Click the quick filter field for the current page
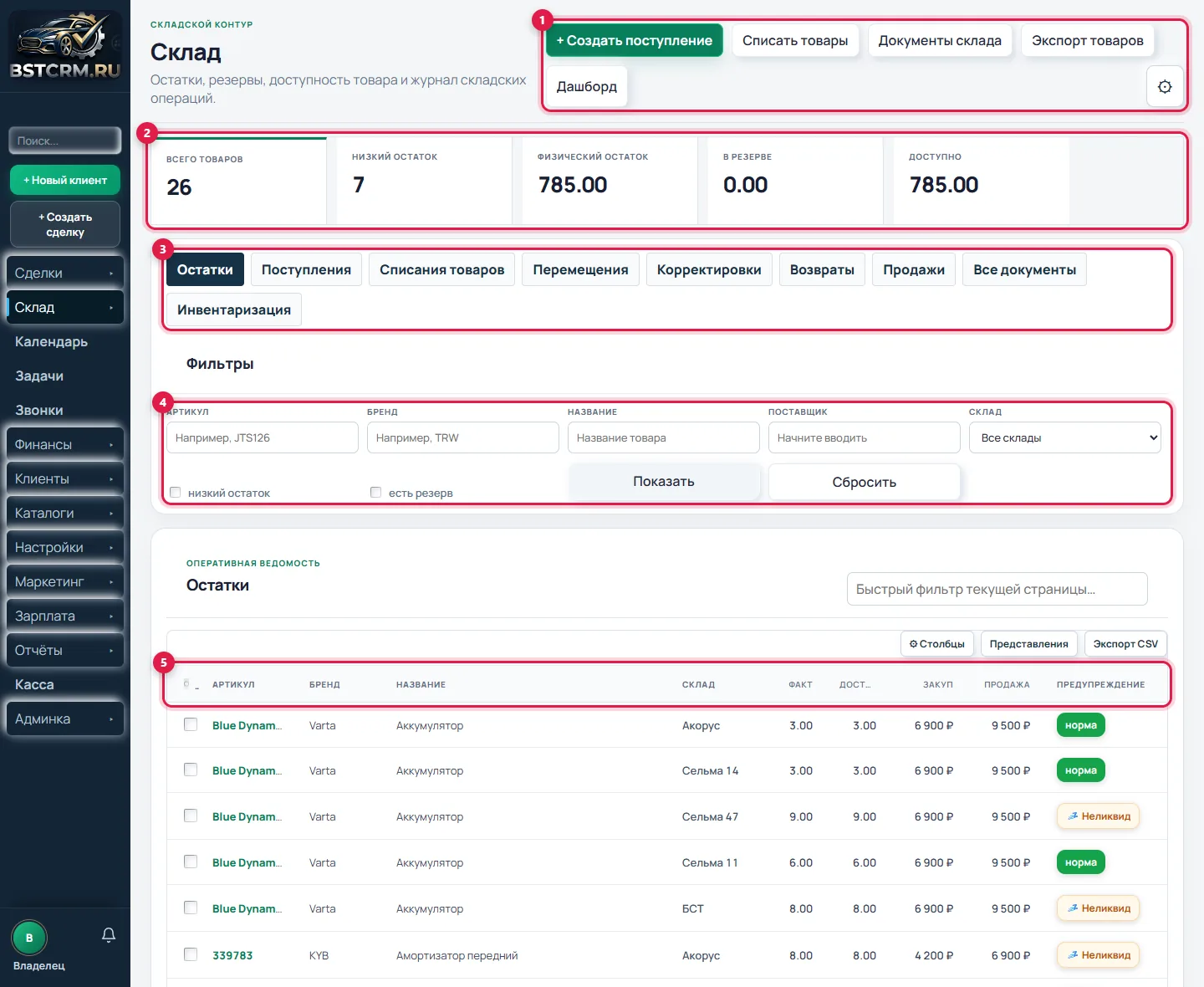This screenshot has height=987, width=1204. pos(997,589)
